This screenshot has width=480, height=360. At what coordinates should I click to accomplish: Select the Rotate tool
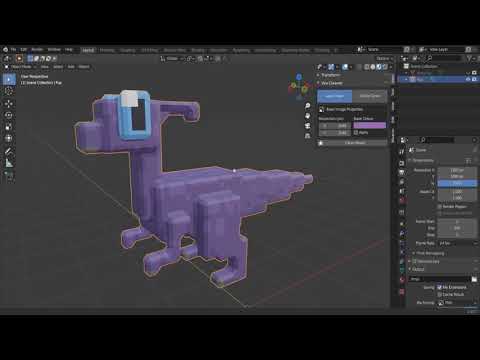click(x=9, y=115)
